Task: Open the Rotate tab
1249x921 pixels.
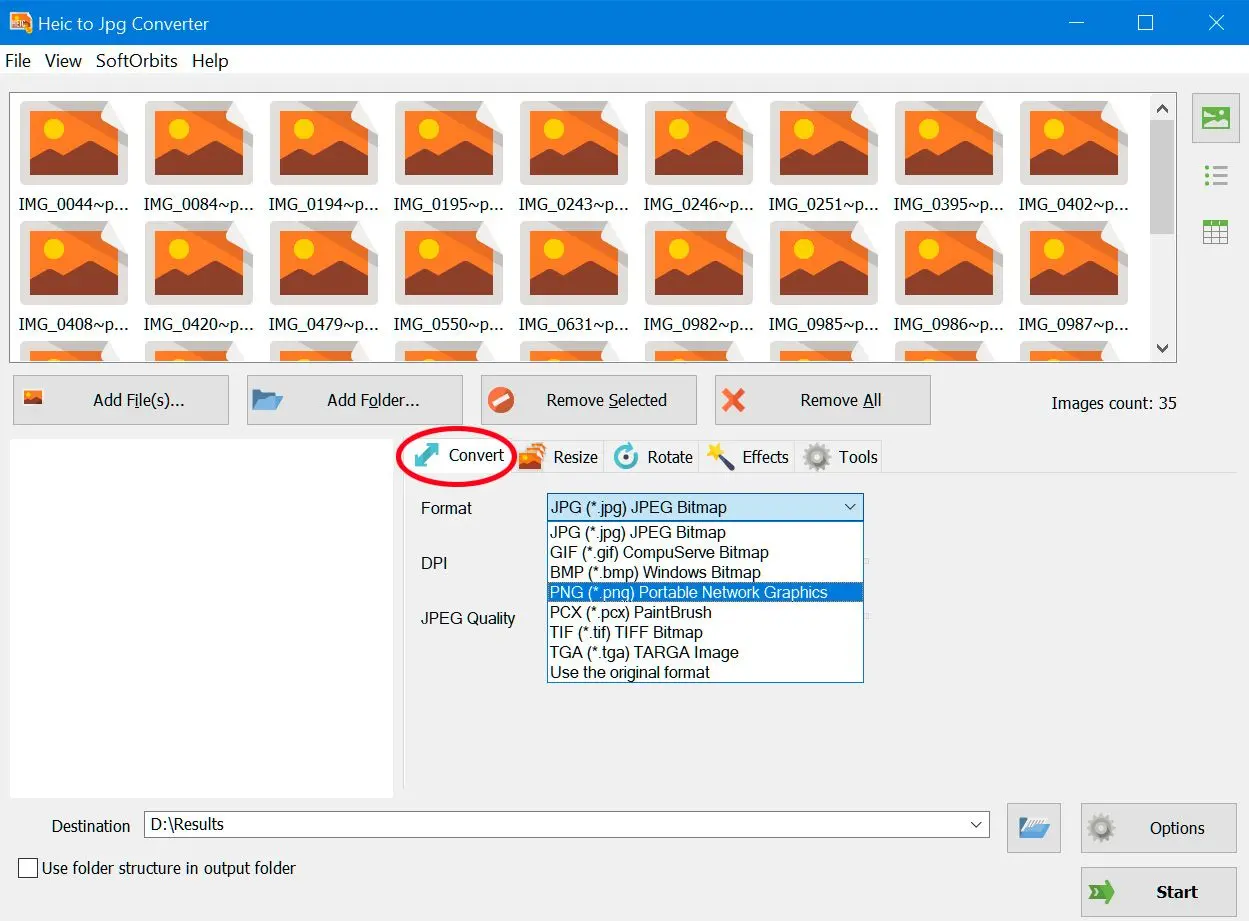Action: coord(653,457)
